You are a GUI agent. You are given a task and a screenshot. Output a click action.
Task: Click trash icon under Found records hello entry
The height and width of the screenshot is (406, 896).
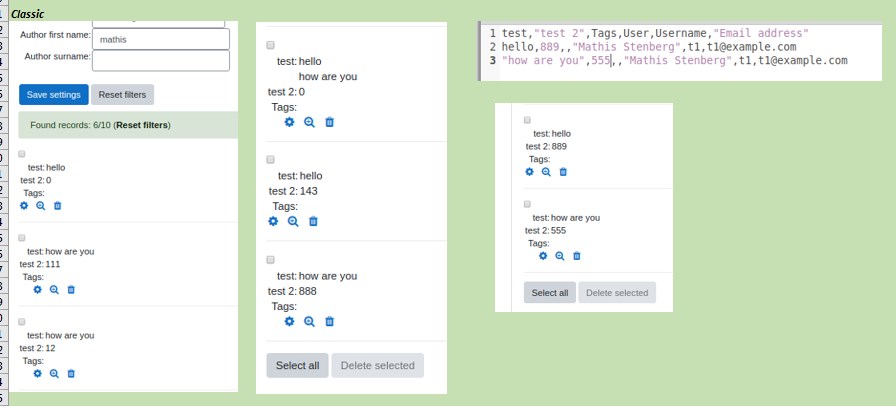pos(57,205)
